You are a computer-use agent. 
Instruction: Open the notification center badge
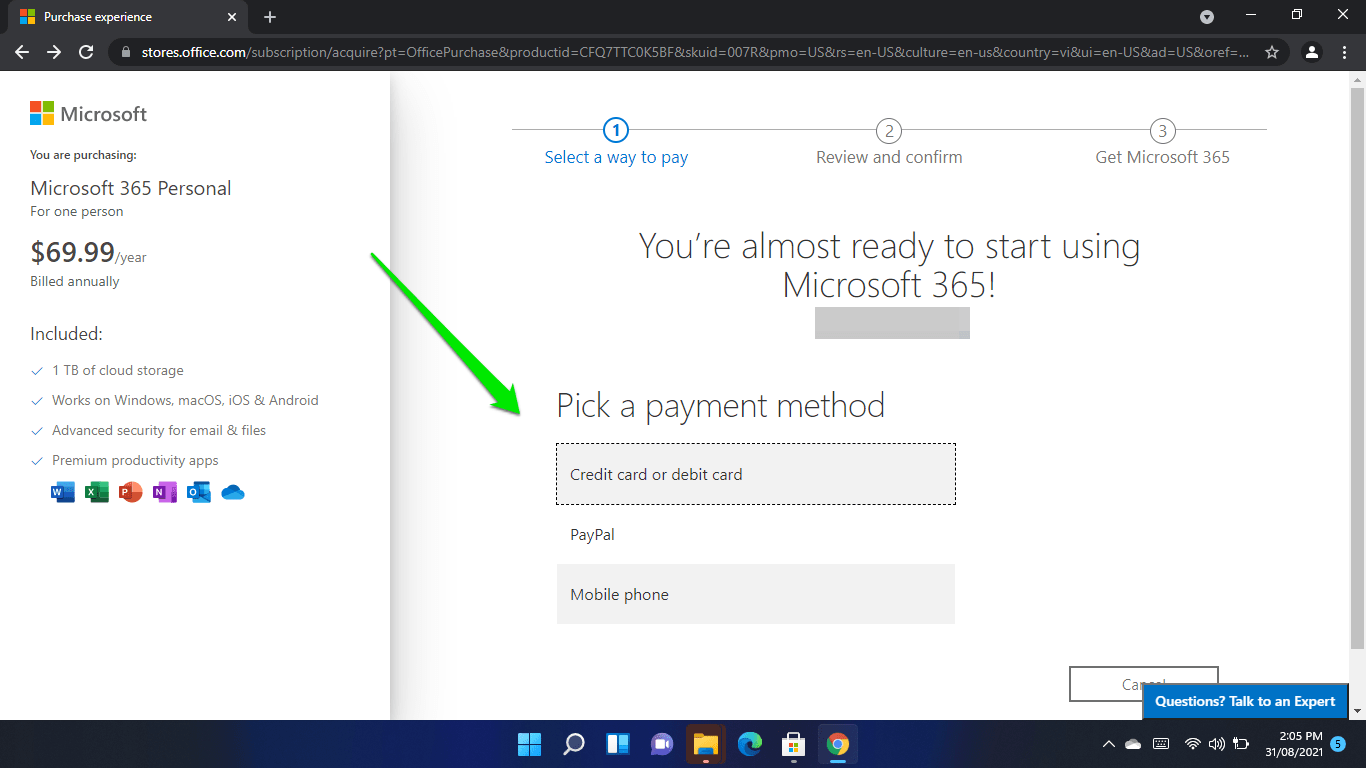point(1338,744)
